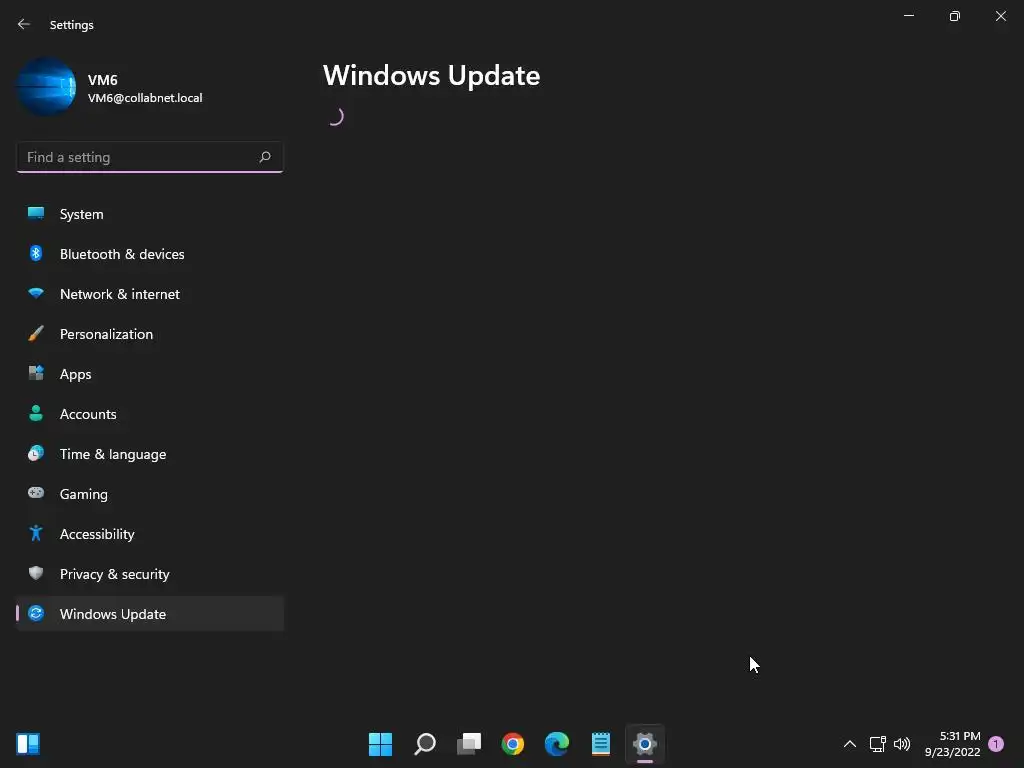Go to Accessibility settings
1024x768 pixels.
(x=150, y=534)
